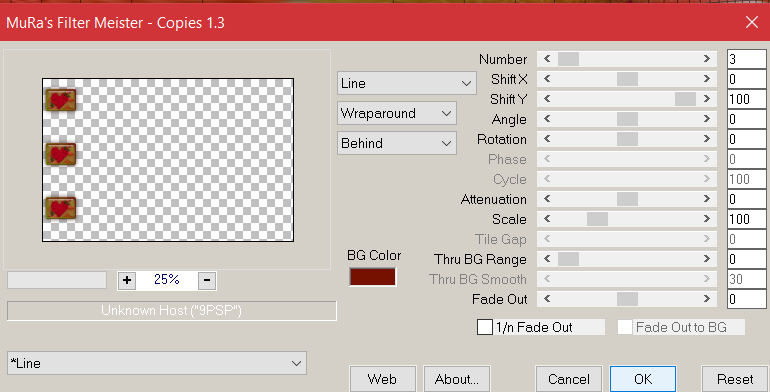The width and height of the screenshot is (770, 392).
Task: Open the About... dialog
Action: tap(457, 379)
